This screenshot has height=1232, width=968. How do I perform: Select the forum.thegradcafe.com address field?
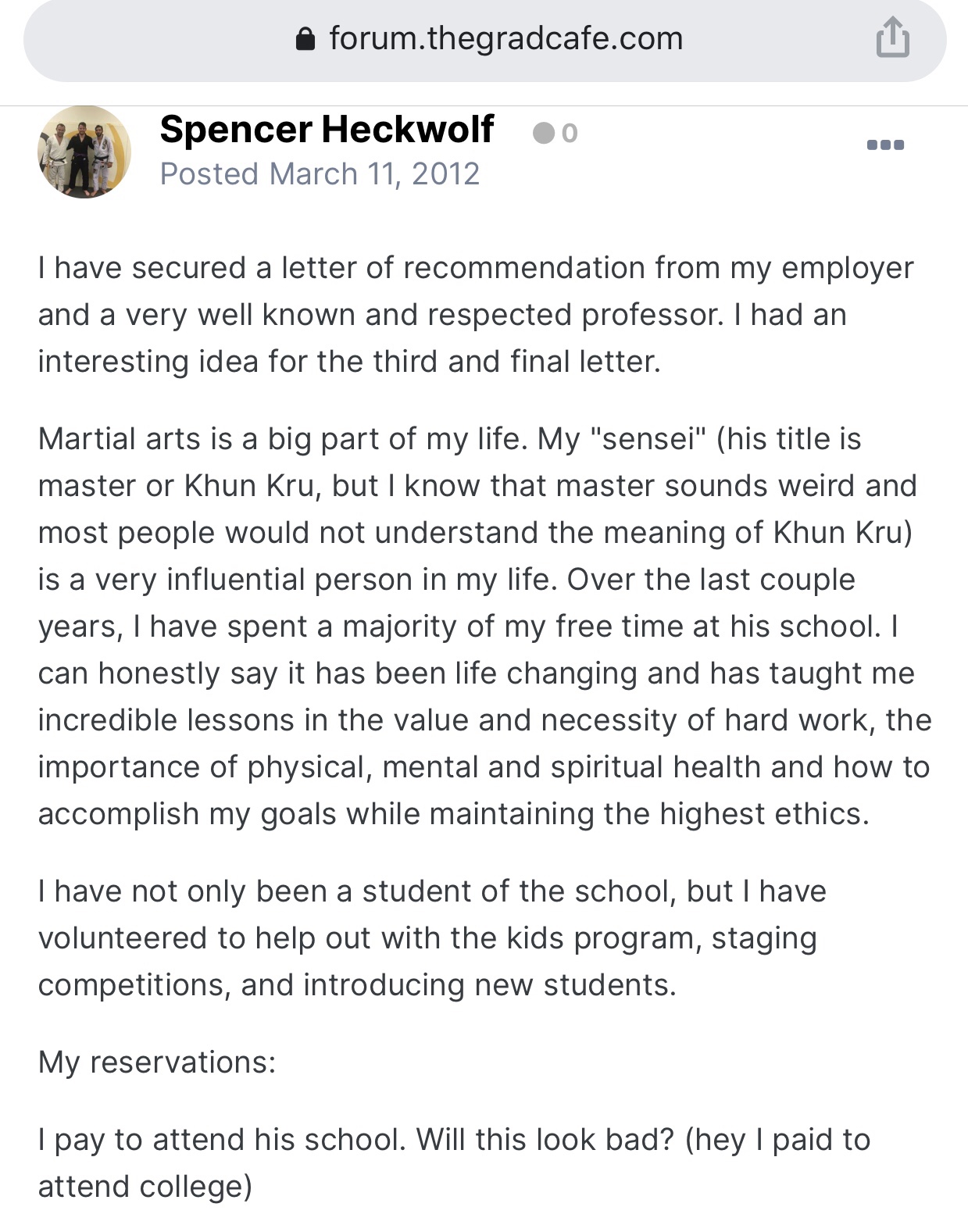tap(505, 38)
